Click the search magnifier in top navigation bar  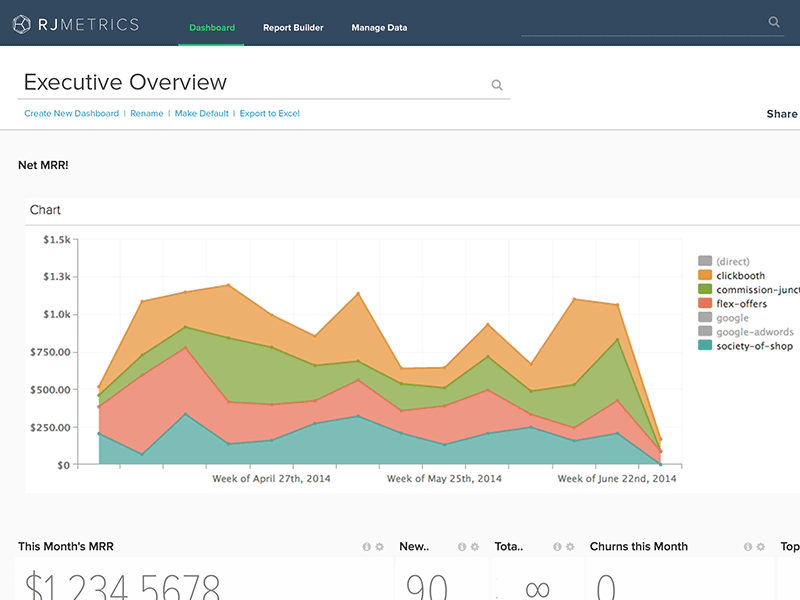tap(774, 22)
